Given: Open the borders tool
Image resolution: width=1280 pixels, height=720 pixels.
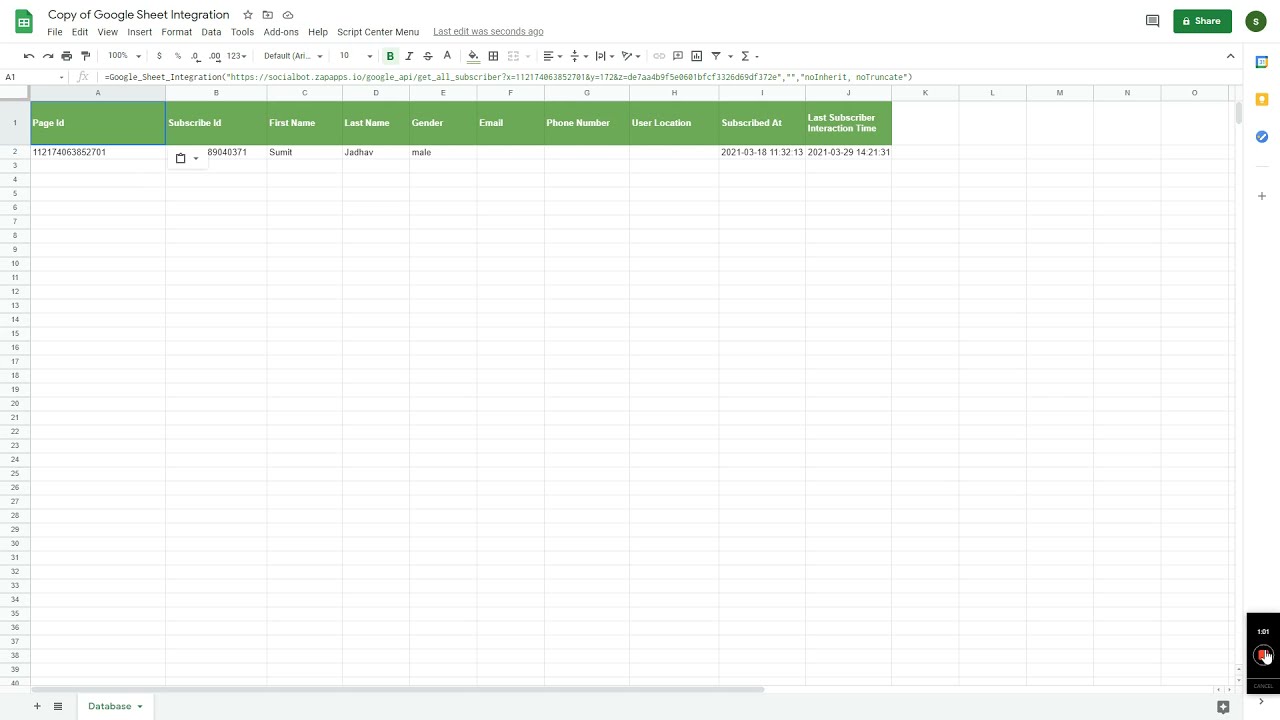Looking at the screenshot, I should click(493, 56).
